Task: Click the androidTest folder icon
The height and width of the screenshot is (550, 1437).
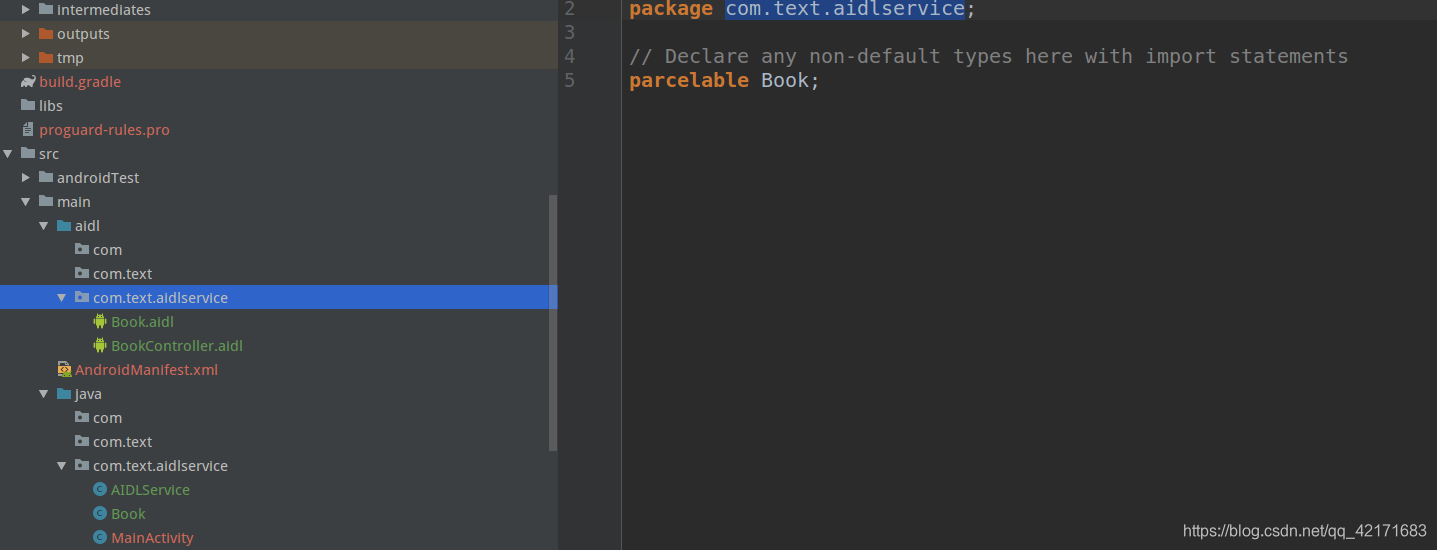Action: click(x=45, y=177)
